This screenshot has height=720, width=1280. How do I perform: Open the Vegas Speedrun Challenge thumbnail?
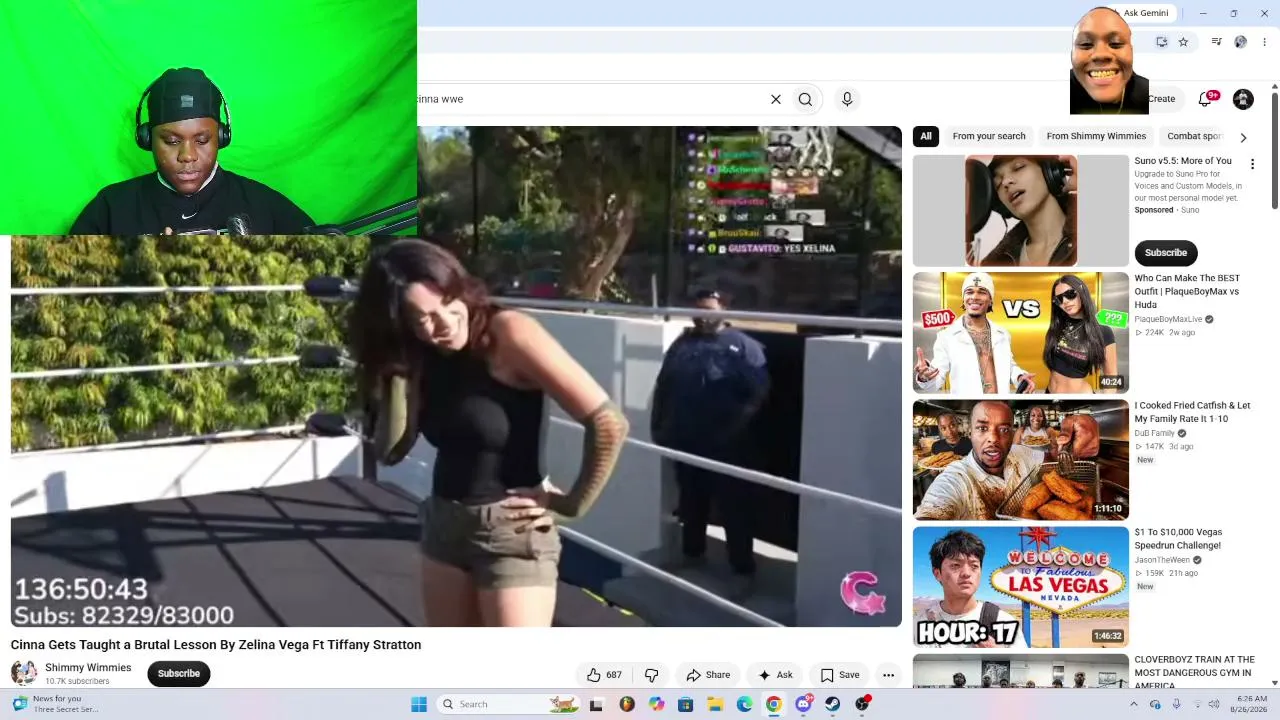coord(1021,587)
